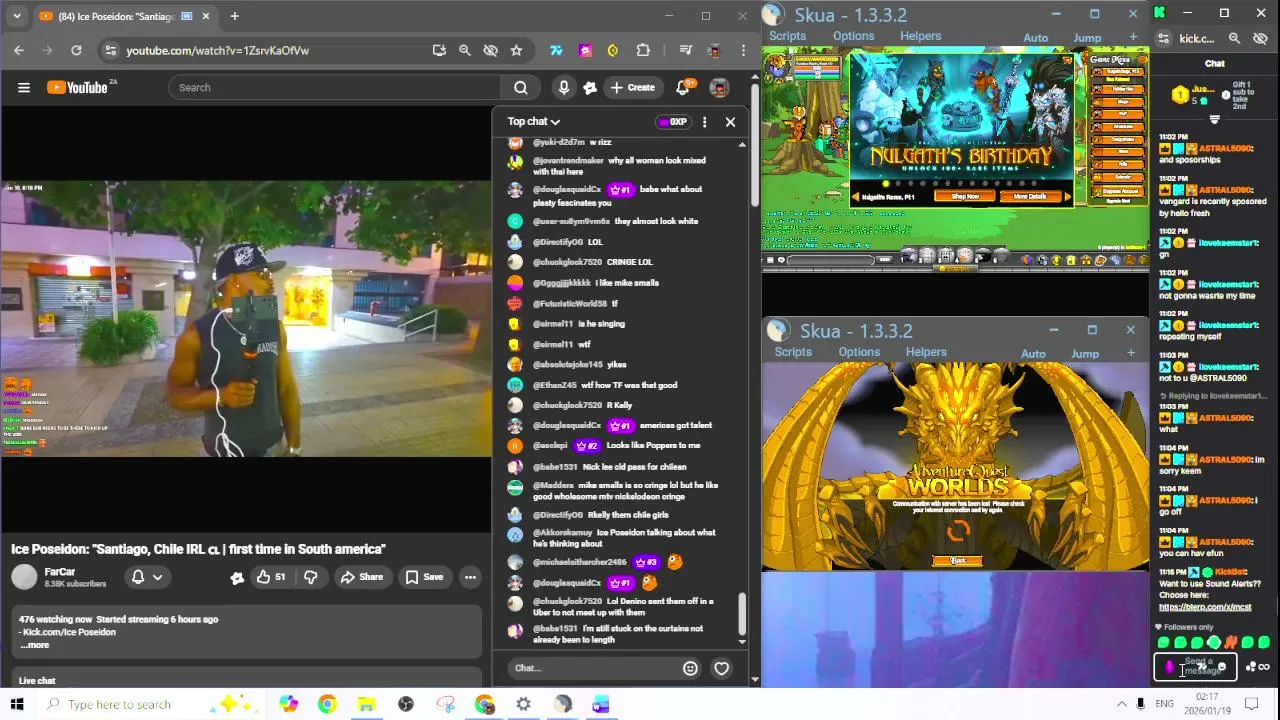Open Jump menu in bottom Skua window

[x=1085, y=354]
